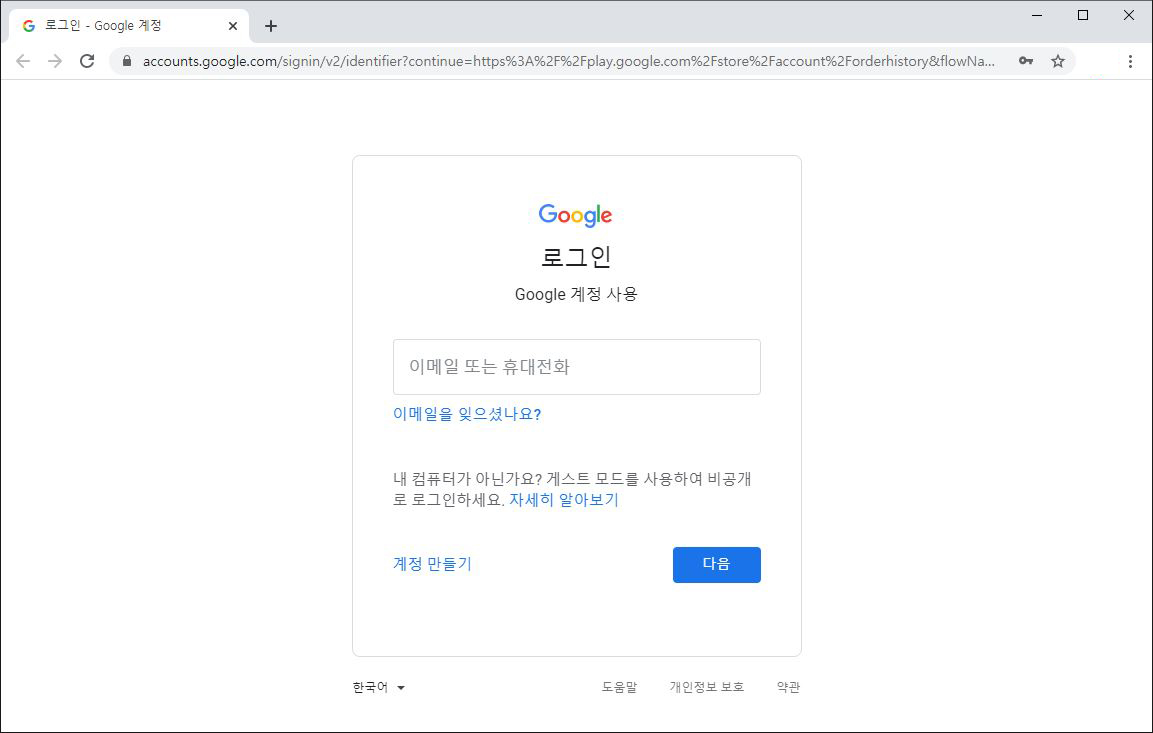Close the 로그인 - Google 계정 tab
The image size is (1153, 733).
[232, 26]
